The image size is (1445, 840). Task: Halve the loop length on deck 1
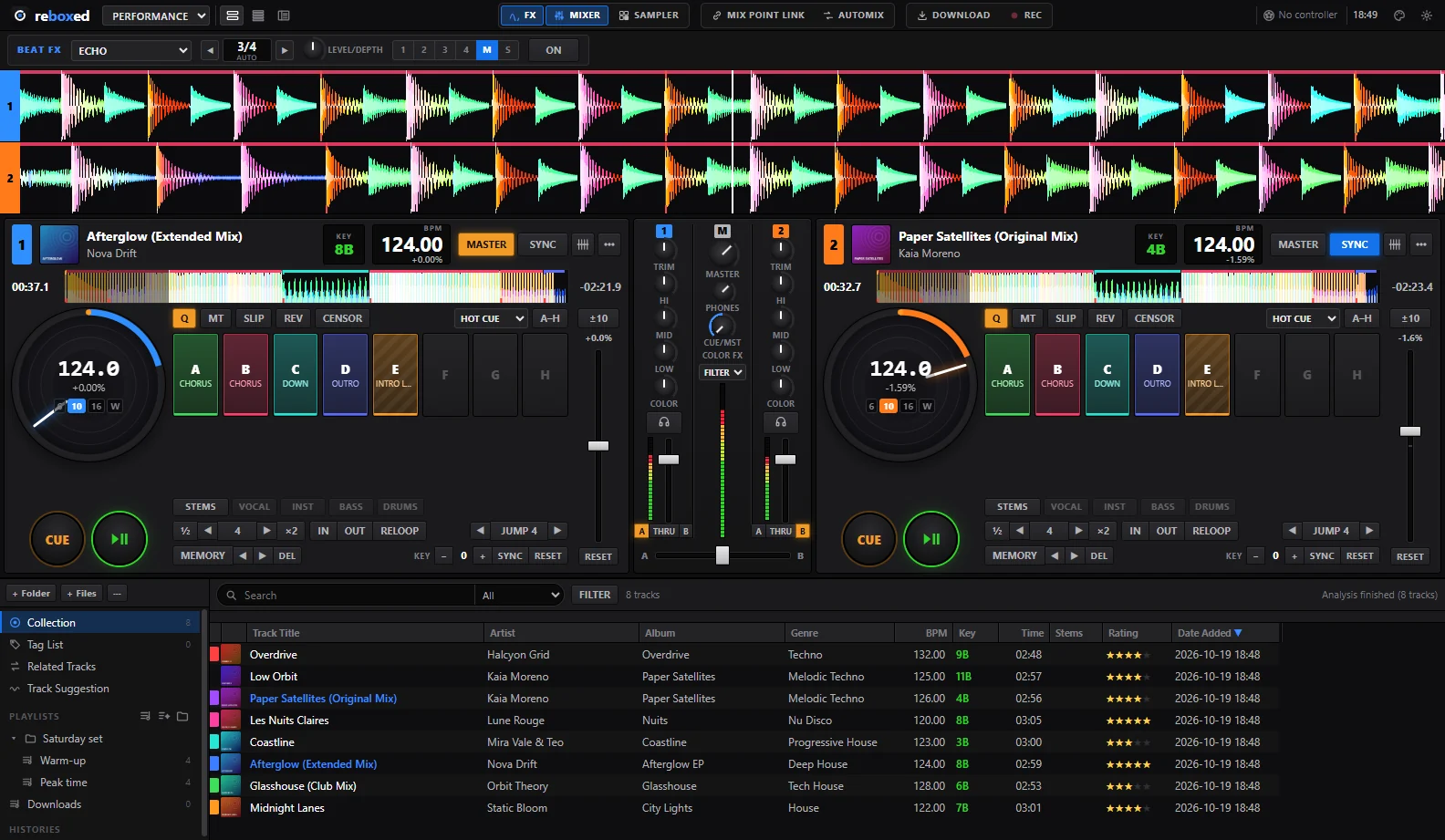186,531
